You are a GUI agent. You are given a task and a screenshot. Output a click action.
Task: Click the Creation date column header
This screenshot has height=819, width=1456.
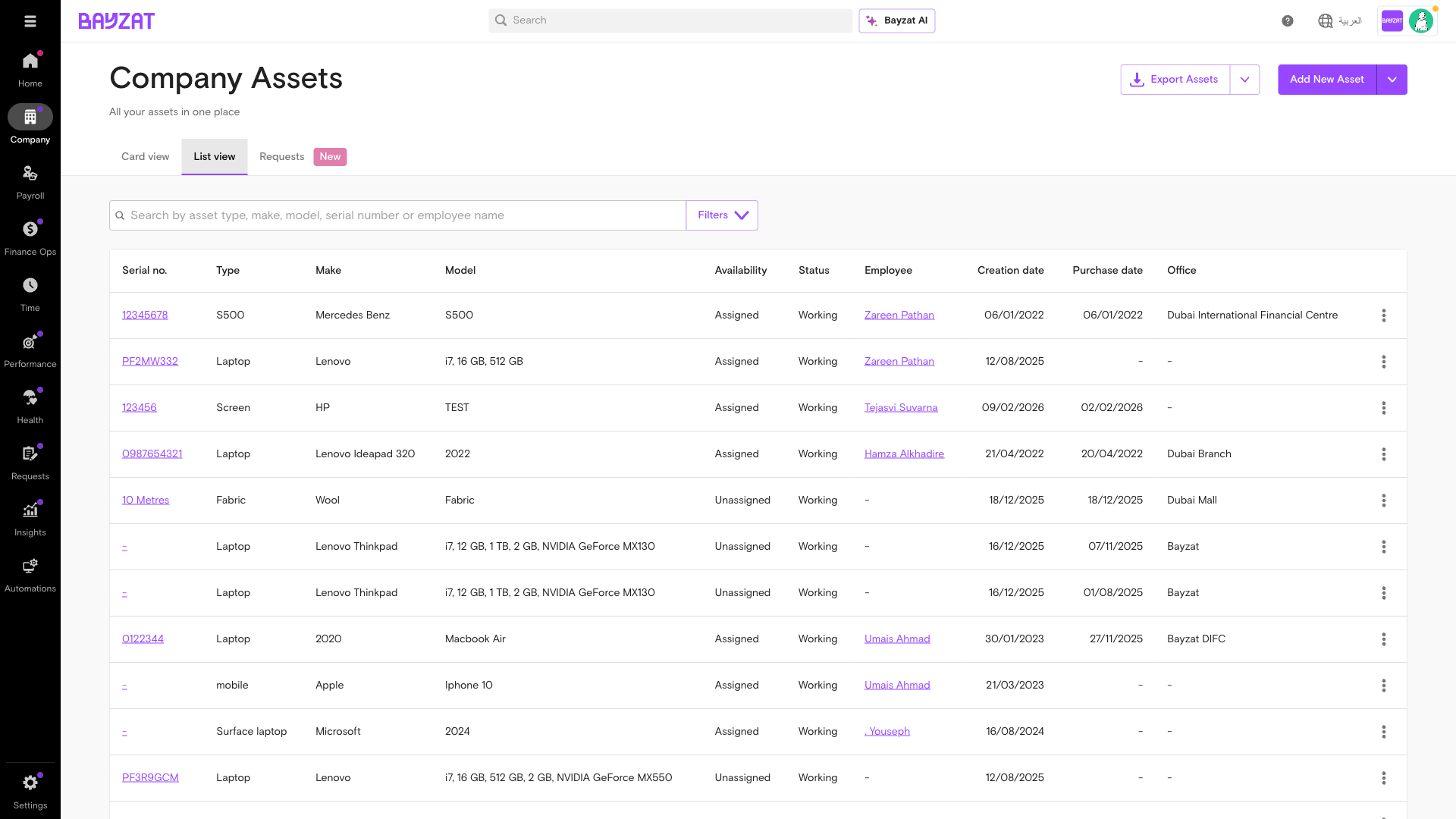click(1010, 271)
